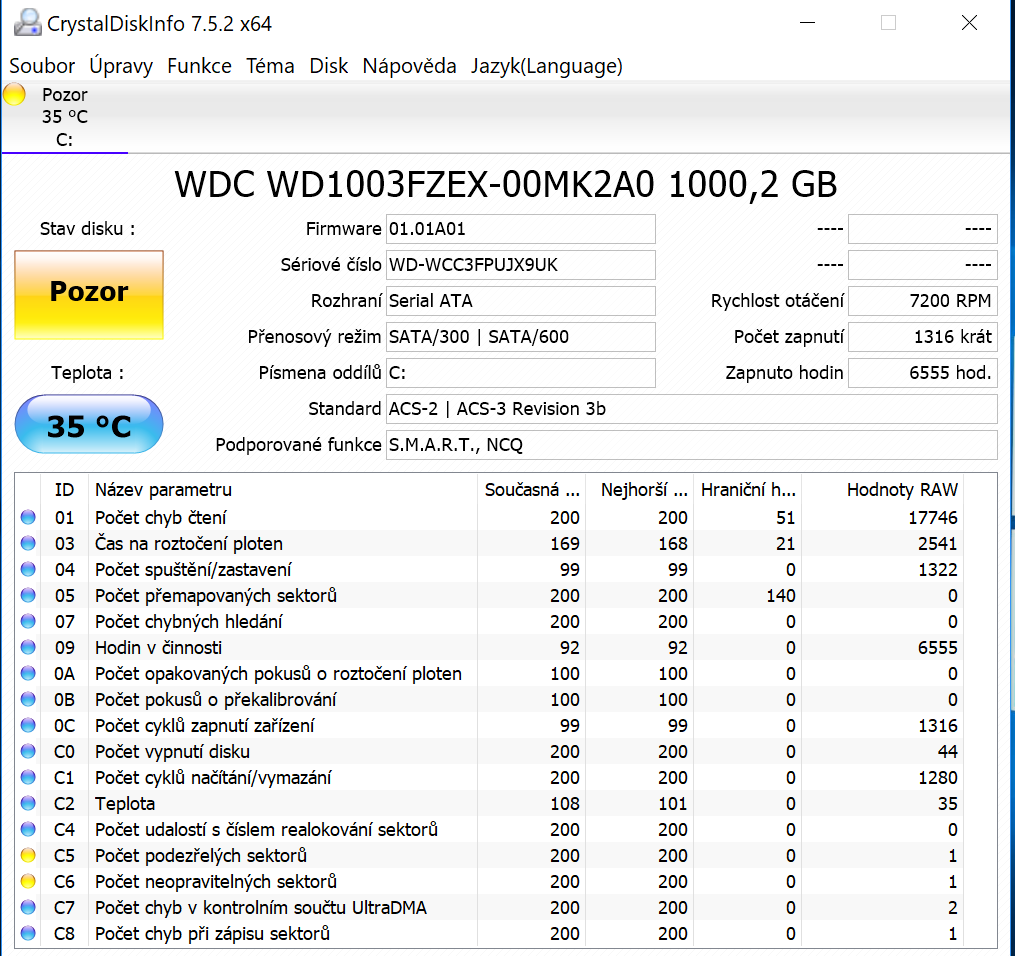The image size is (1015, 956).
Task: Select the row Počet podezřelých sektorů
Action: point(489,855)
